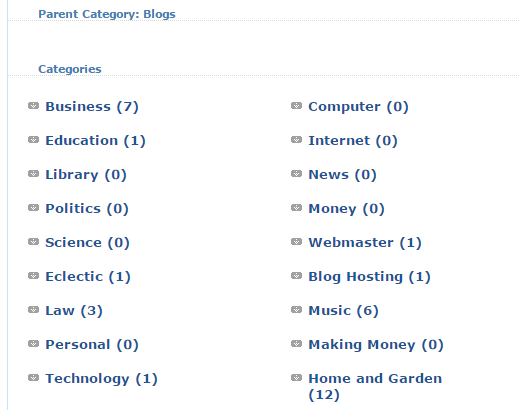Click the bullet icon beside Computer

pyautogui.click(x=296, y=106)
